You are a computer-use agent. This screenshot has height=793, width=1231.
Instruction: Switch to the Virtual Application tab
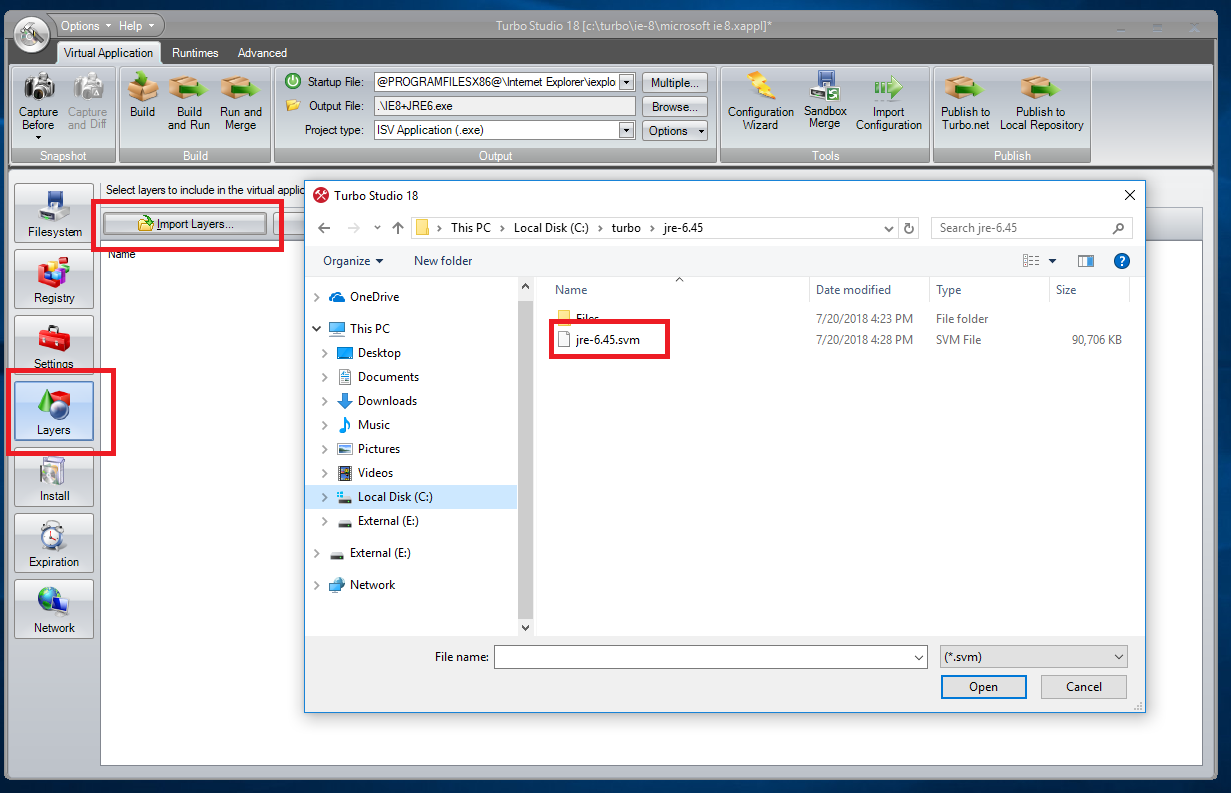108,53
